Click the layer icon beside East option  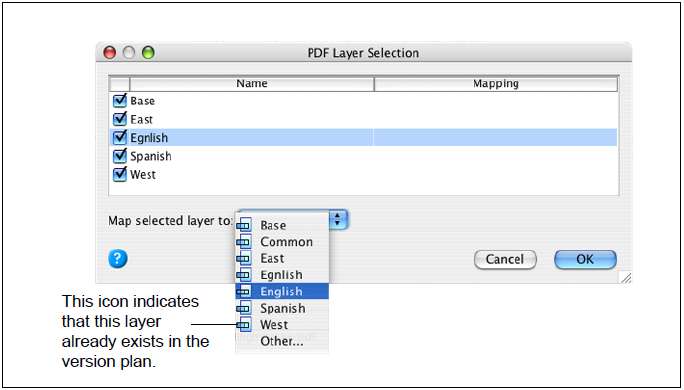point(244,258)
